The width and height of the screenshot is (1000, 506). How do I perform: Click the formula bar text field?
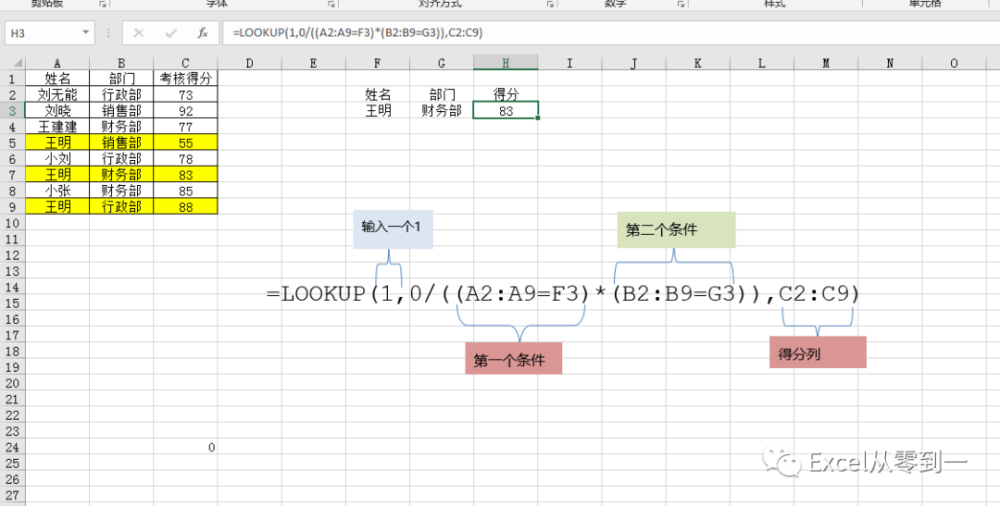pyautogui.click(x=609, y=33)
